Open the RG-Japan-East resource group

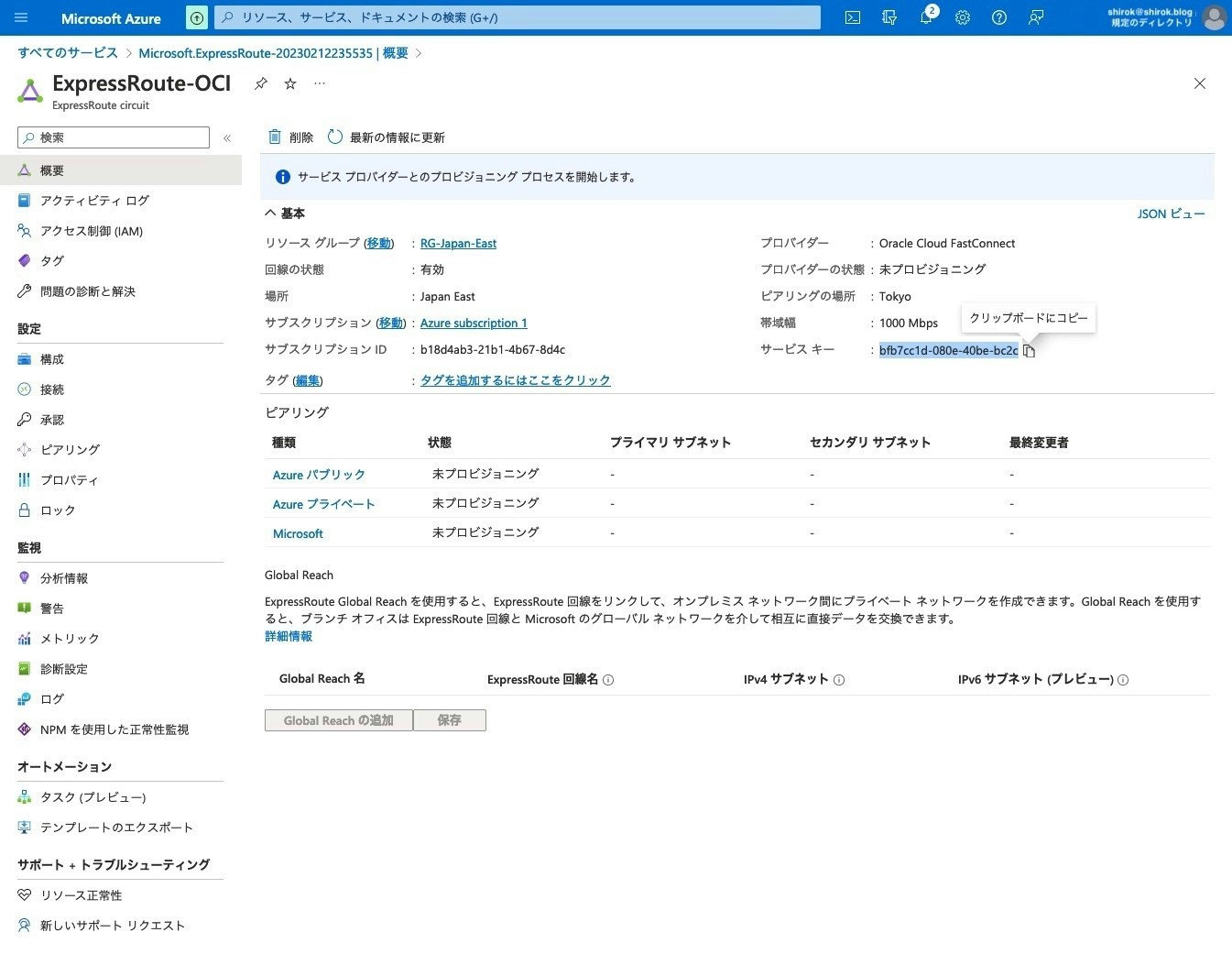458,243
